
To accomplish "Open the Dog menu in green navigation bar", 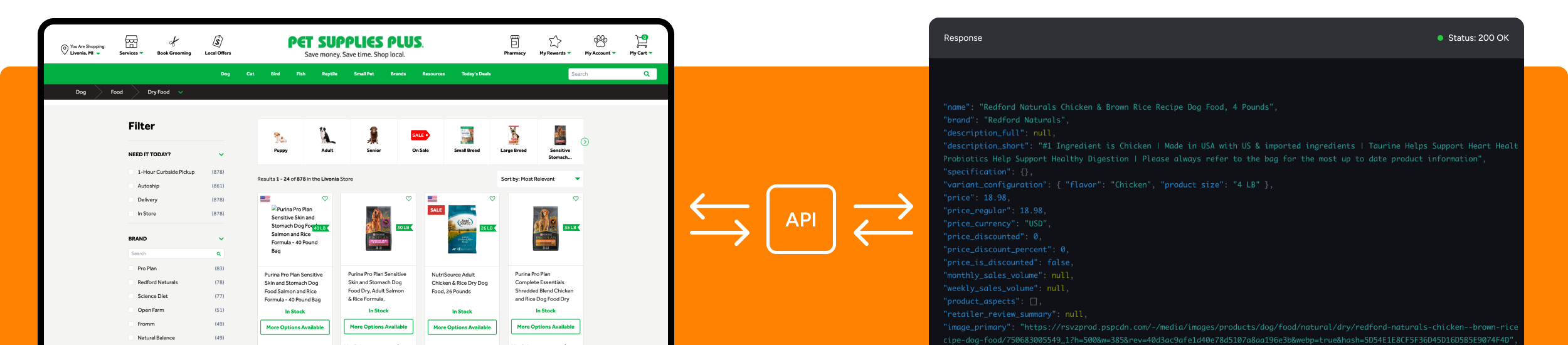I will 225,74.
